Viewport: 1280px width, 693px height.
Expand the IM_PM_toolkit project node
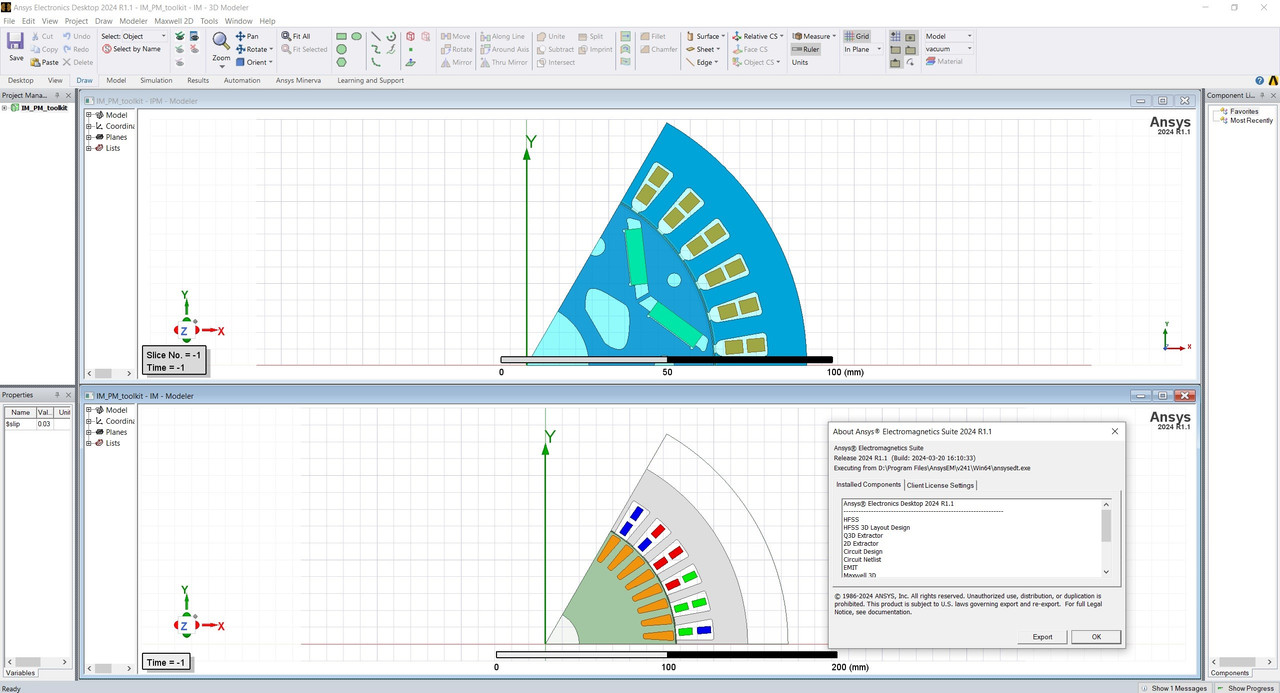coord(4,108)
